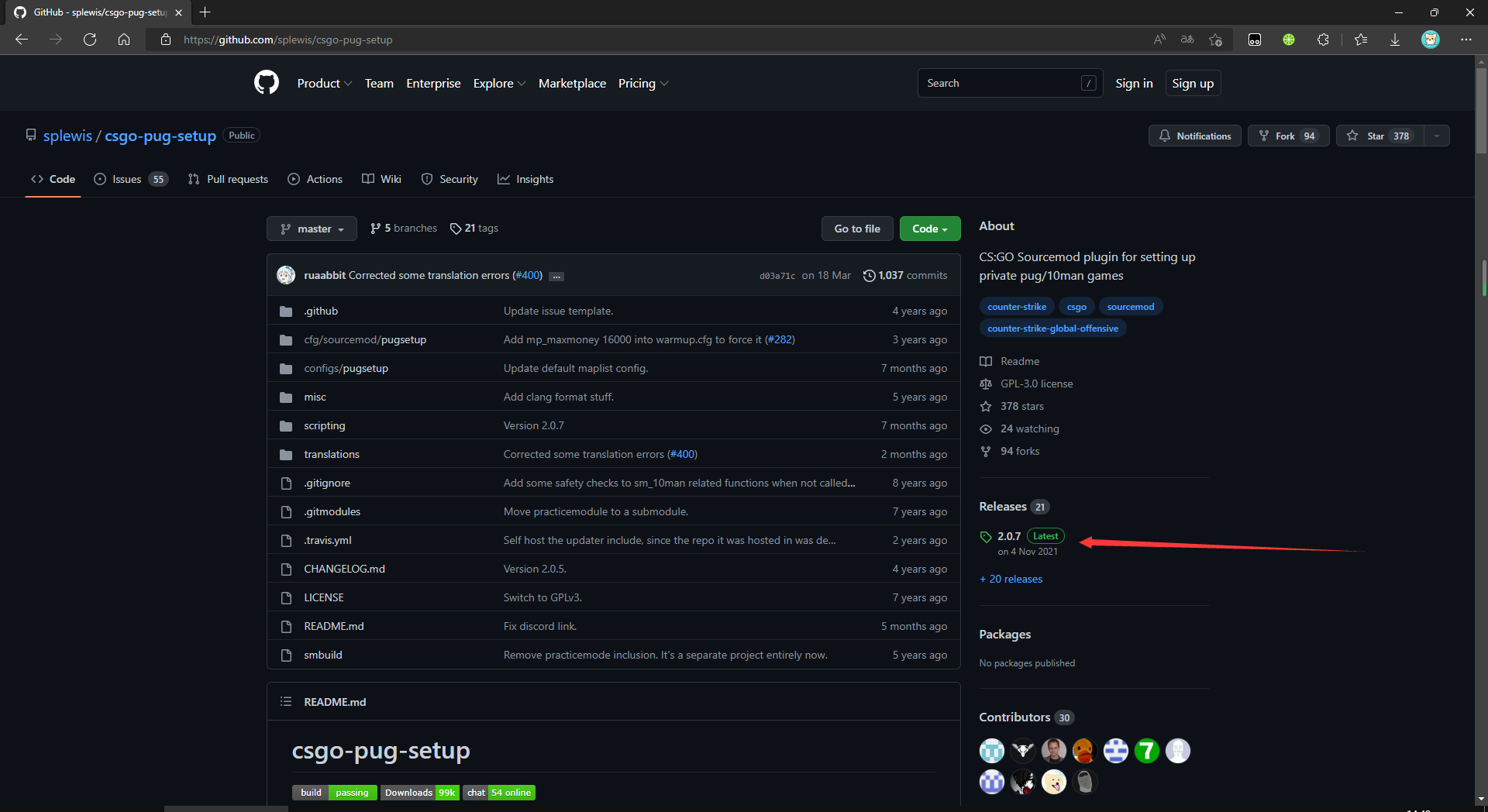
Task: Open browser profile avatar
Action: [1431, 40]
